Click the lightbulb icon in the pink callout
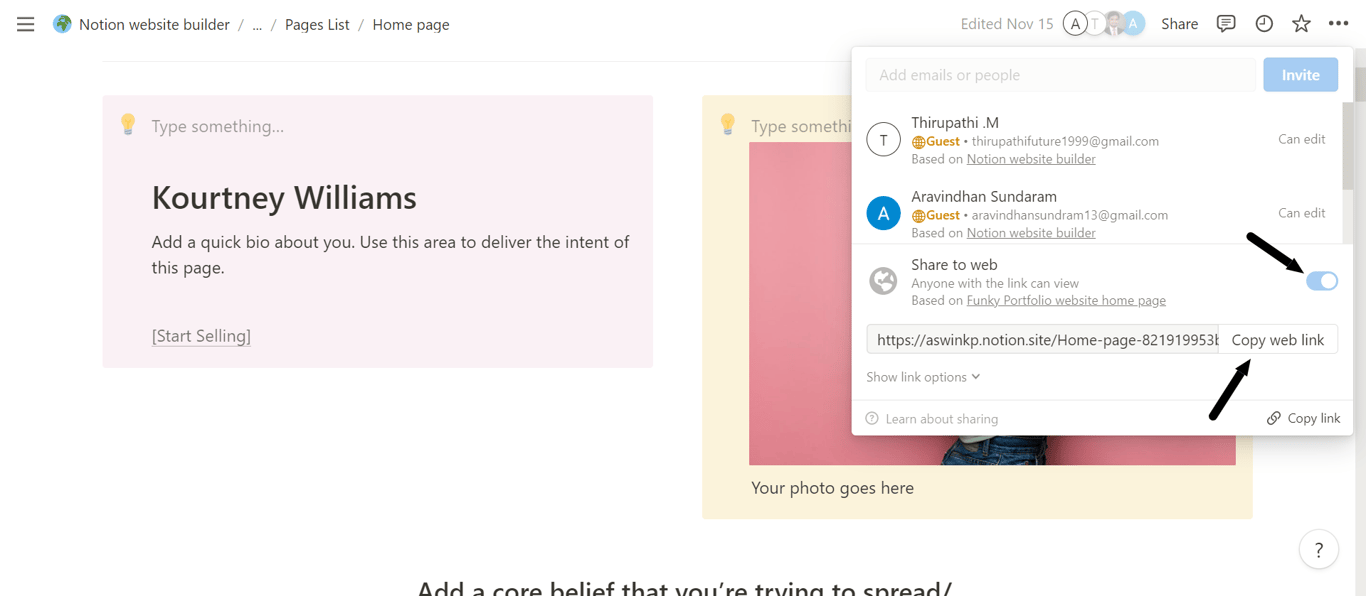 pyautogui.click(x=128, y=124)
